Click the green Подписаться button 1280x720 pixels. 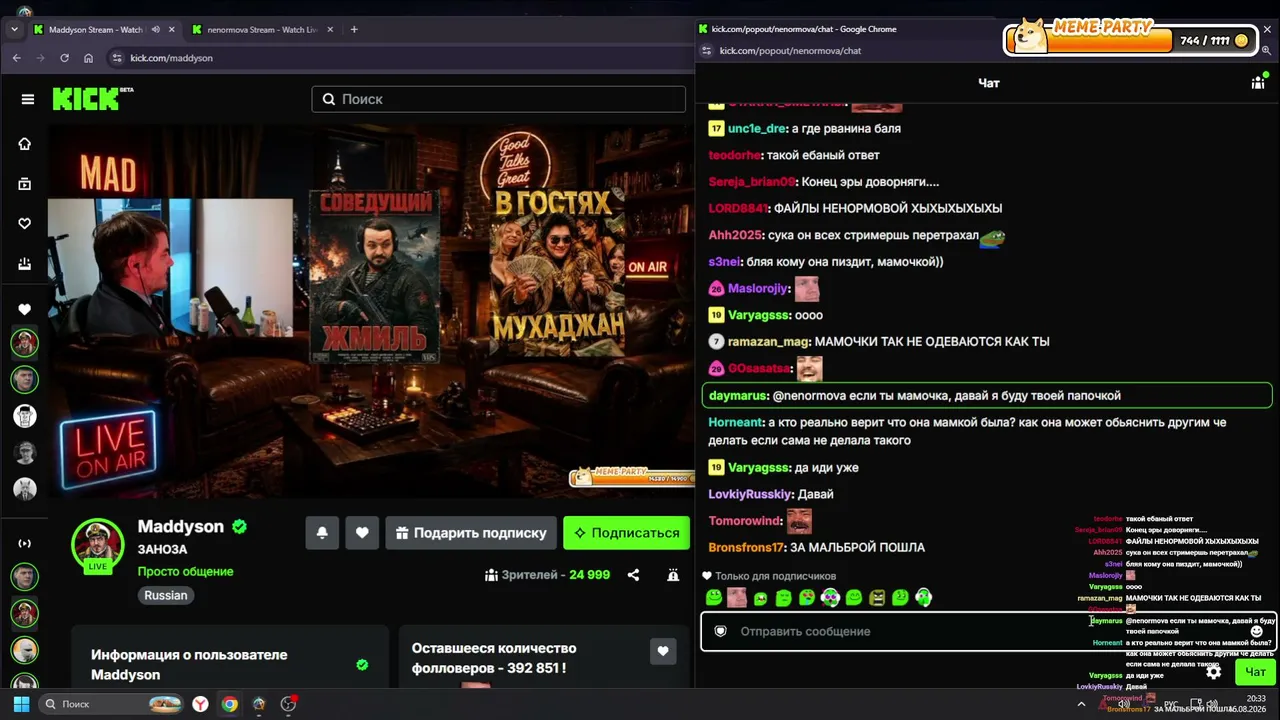coord(627,533)
